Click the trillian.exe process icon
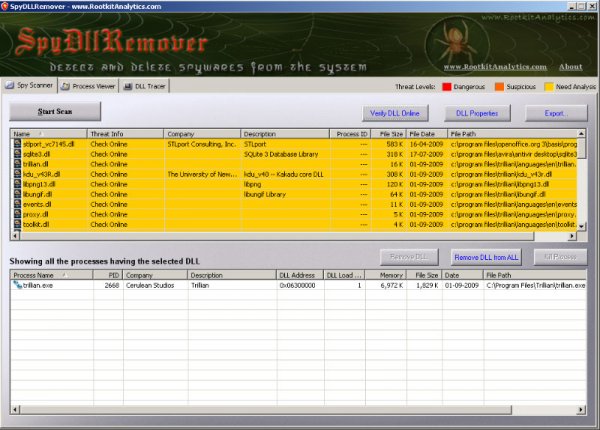The width and height of the screenshot is (600, 430). click(x=18, y=285)
